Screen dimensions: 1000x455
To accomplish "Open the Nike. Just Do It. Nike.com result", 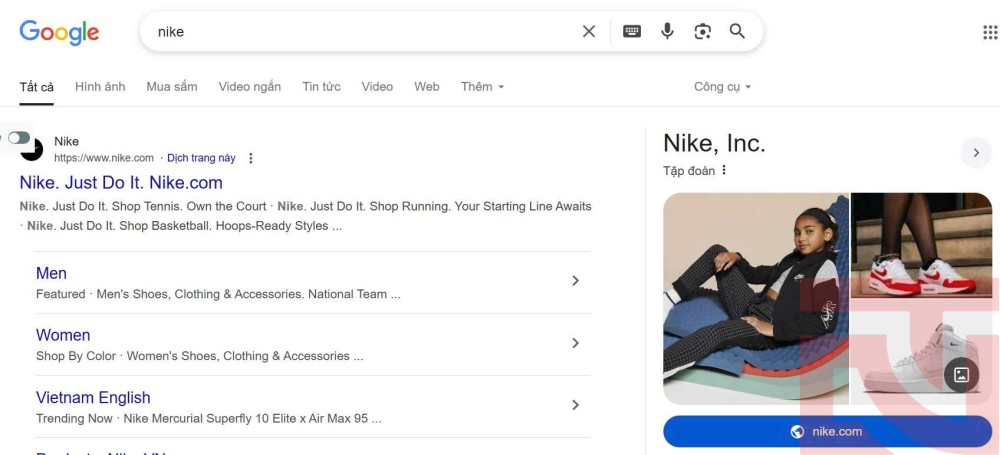I will pyautogui.click(x=121, y=183).
